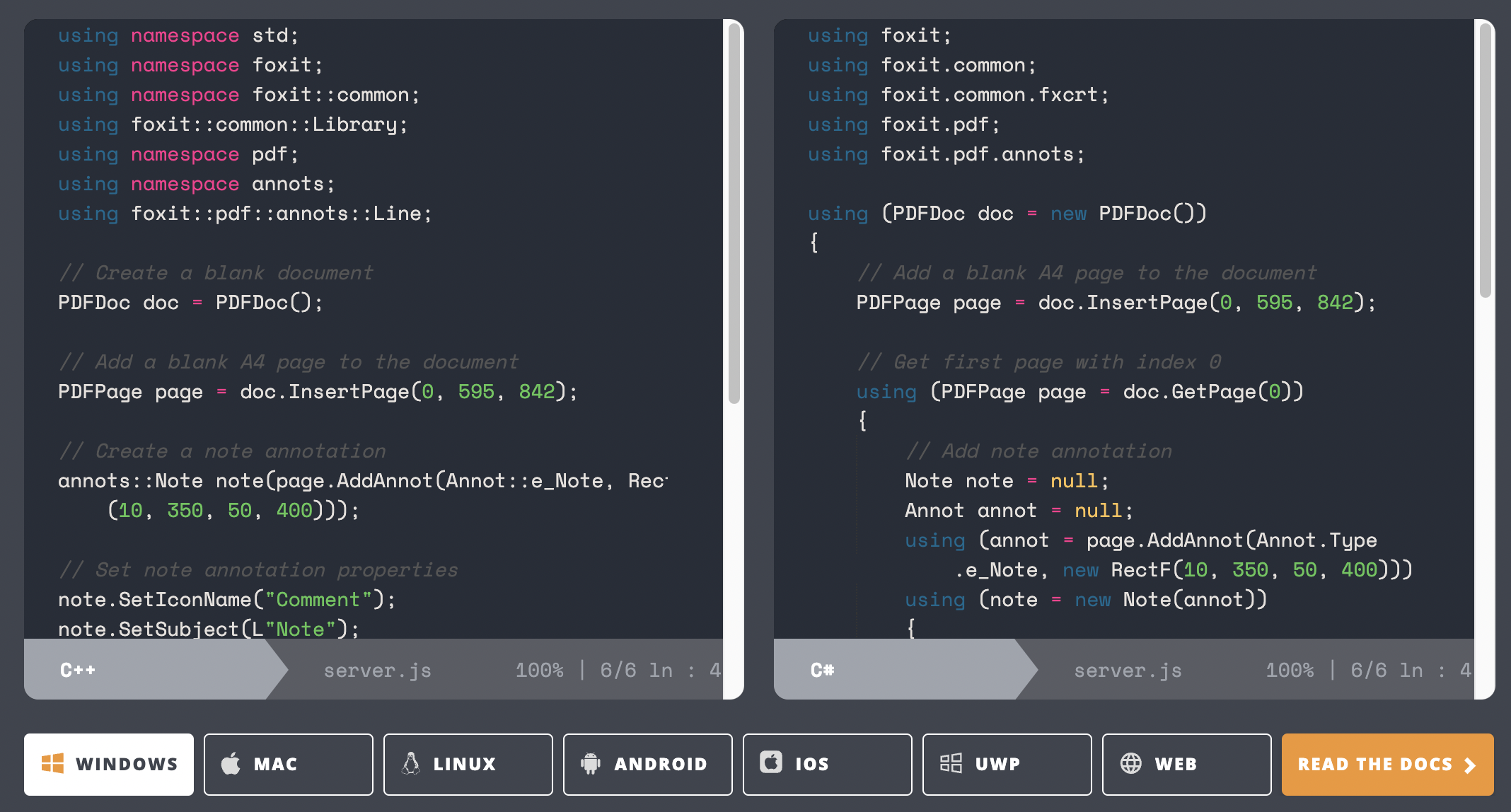Click the Linux penguin icon
Viewport: 1511px width, 812px height.
410,764
